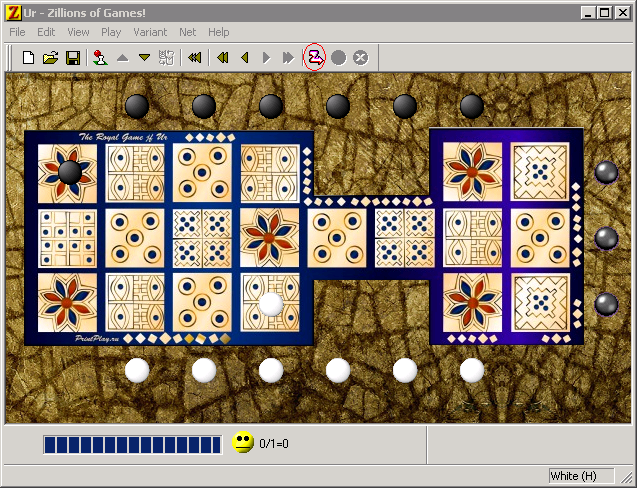The image size is (637, 488).
Task: Rewind to game start with the triple-arrow icon
Action: [195, 58]
